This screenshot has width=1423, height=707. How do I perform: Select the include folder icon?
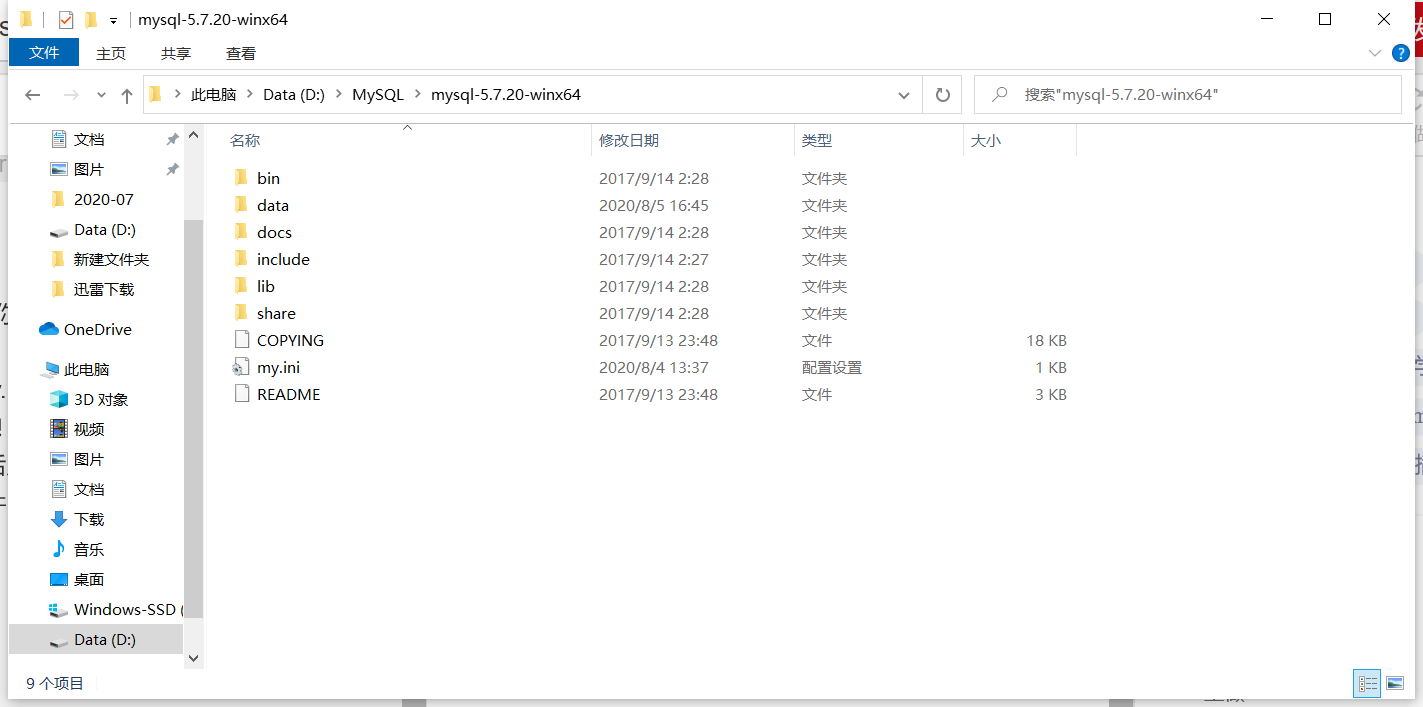[241, 259]
